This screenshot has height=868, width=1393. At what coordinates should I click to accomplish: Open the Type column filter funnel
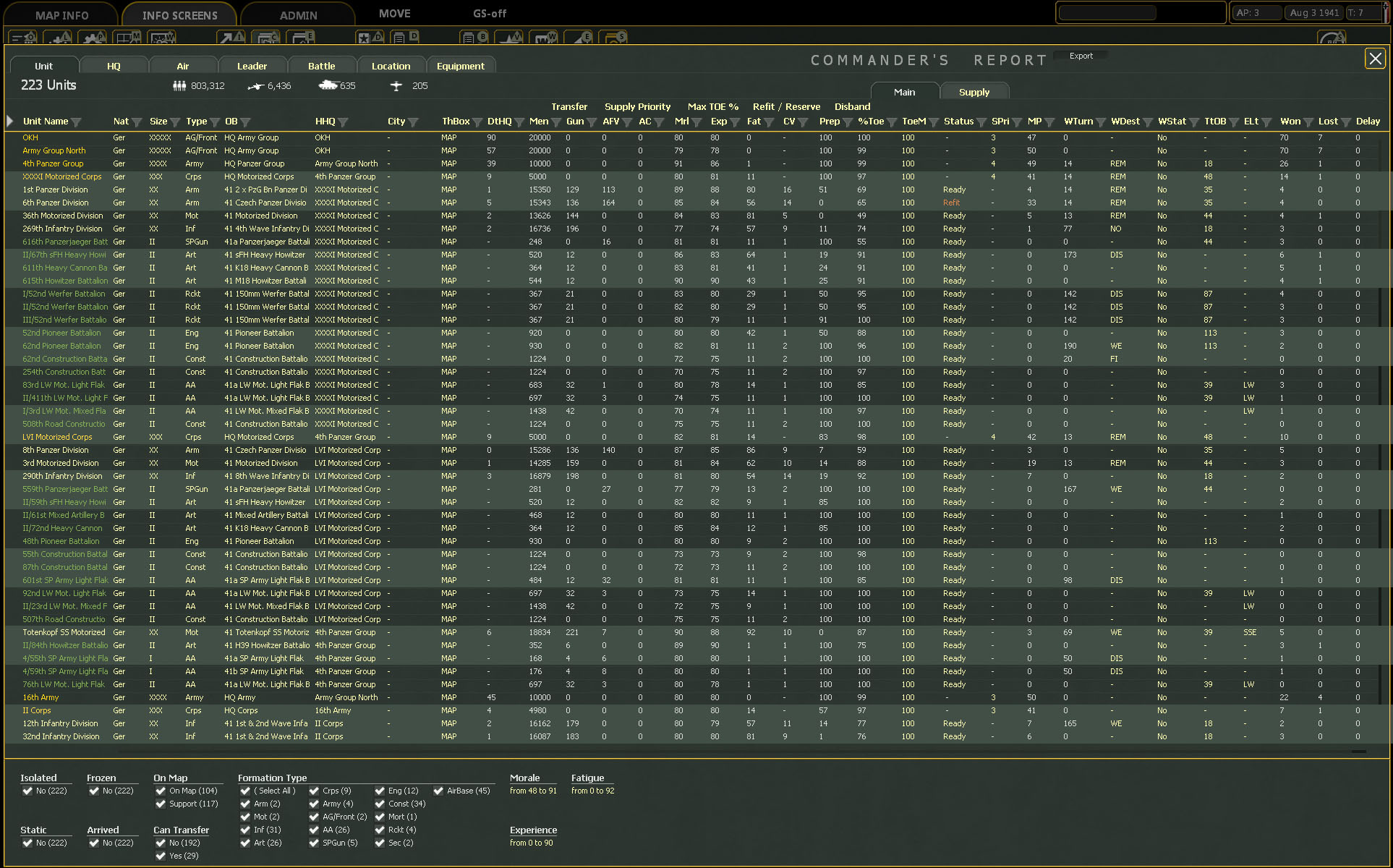click(x=215, y=122)
